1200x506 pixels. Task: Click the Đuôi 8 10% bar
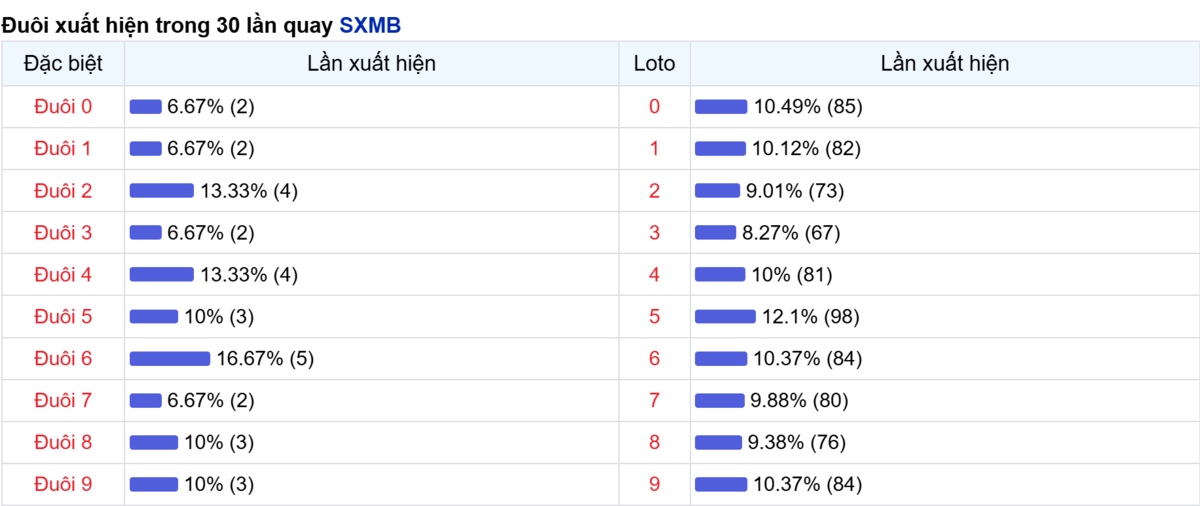click(154, 443)
